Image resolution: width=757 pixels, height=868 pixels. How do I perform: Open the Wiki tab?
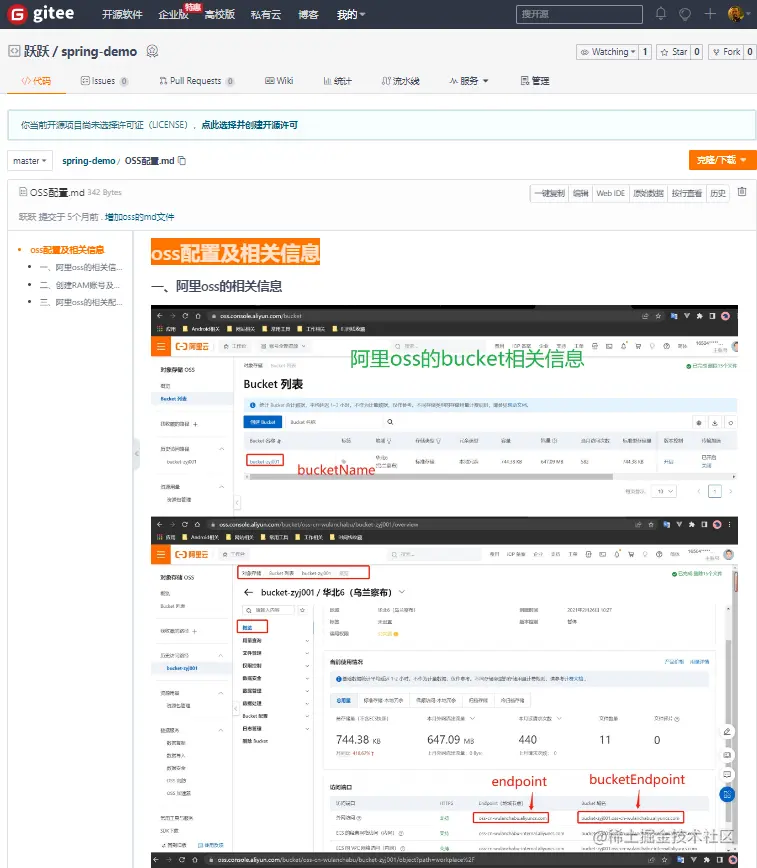[x=279, y=81]
